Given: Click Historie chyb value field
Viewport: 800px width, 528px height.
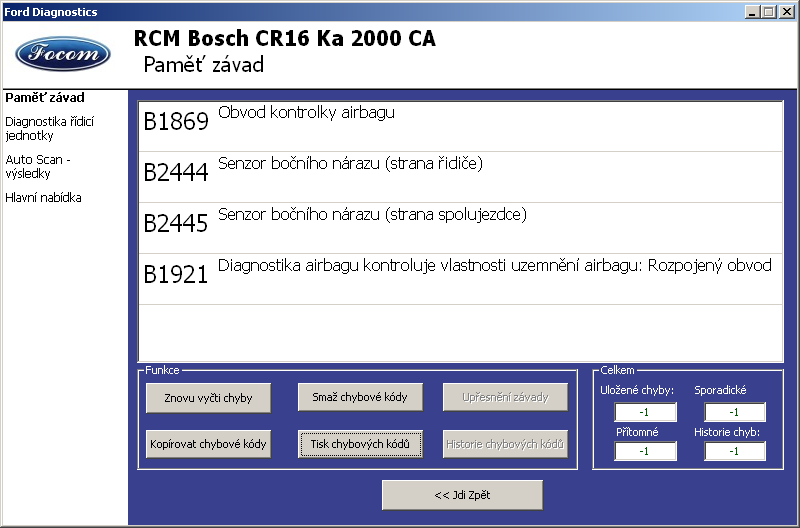Looking at the screenshot, I should point(735,451).
